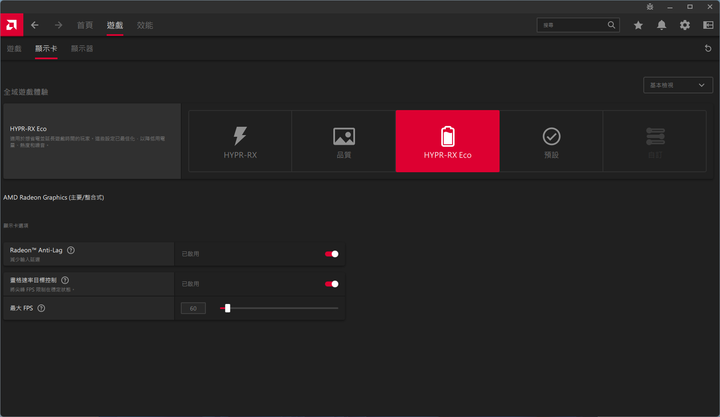Screen dimensions: 720x417
Task: Select the custom sliders profile tile
Action: (x=655, y=141)
